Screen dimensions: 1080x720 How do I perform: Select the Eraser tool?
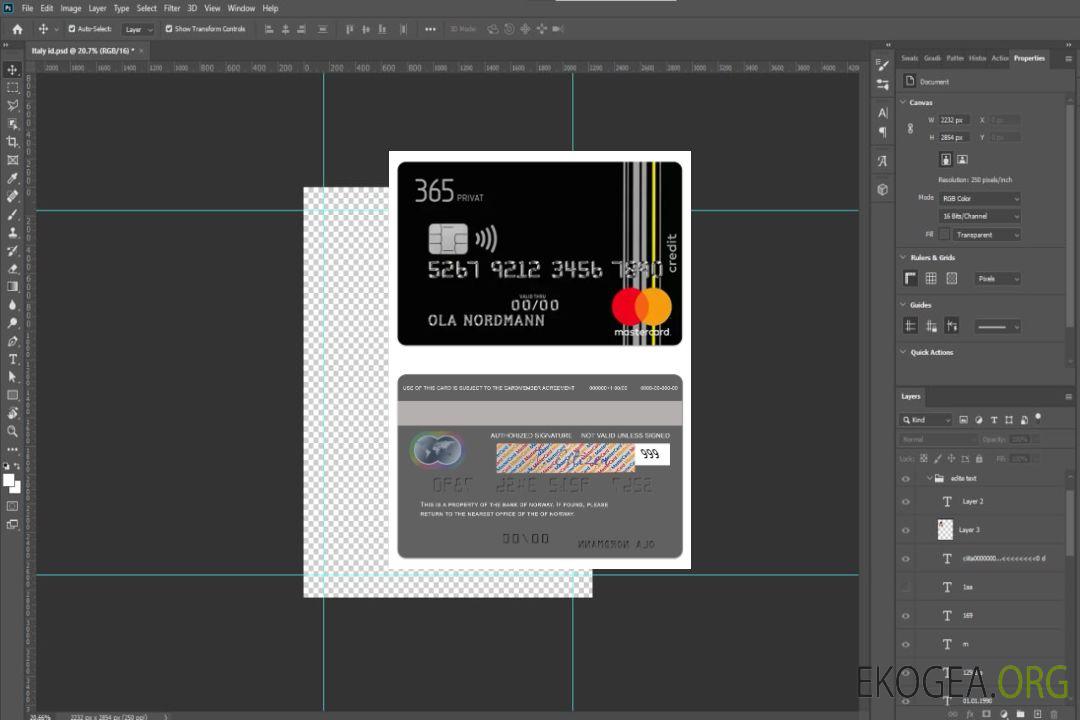(x=12, y=269)
